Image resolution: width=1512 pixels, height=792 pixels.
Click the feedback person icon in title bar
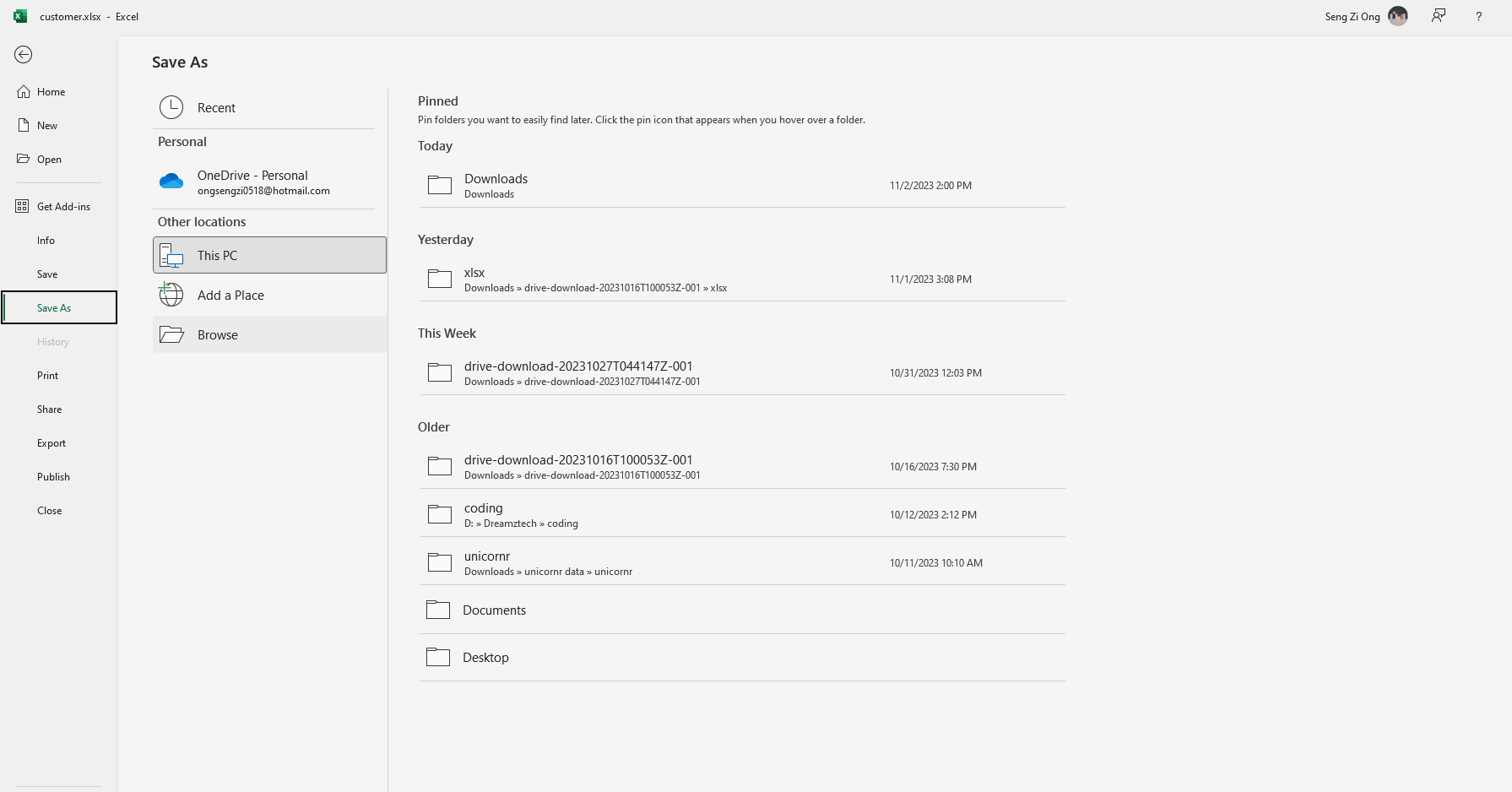pos(1439,16)
